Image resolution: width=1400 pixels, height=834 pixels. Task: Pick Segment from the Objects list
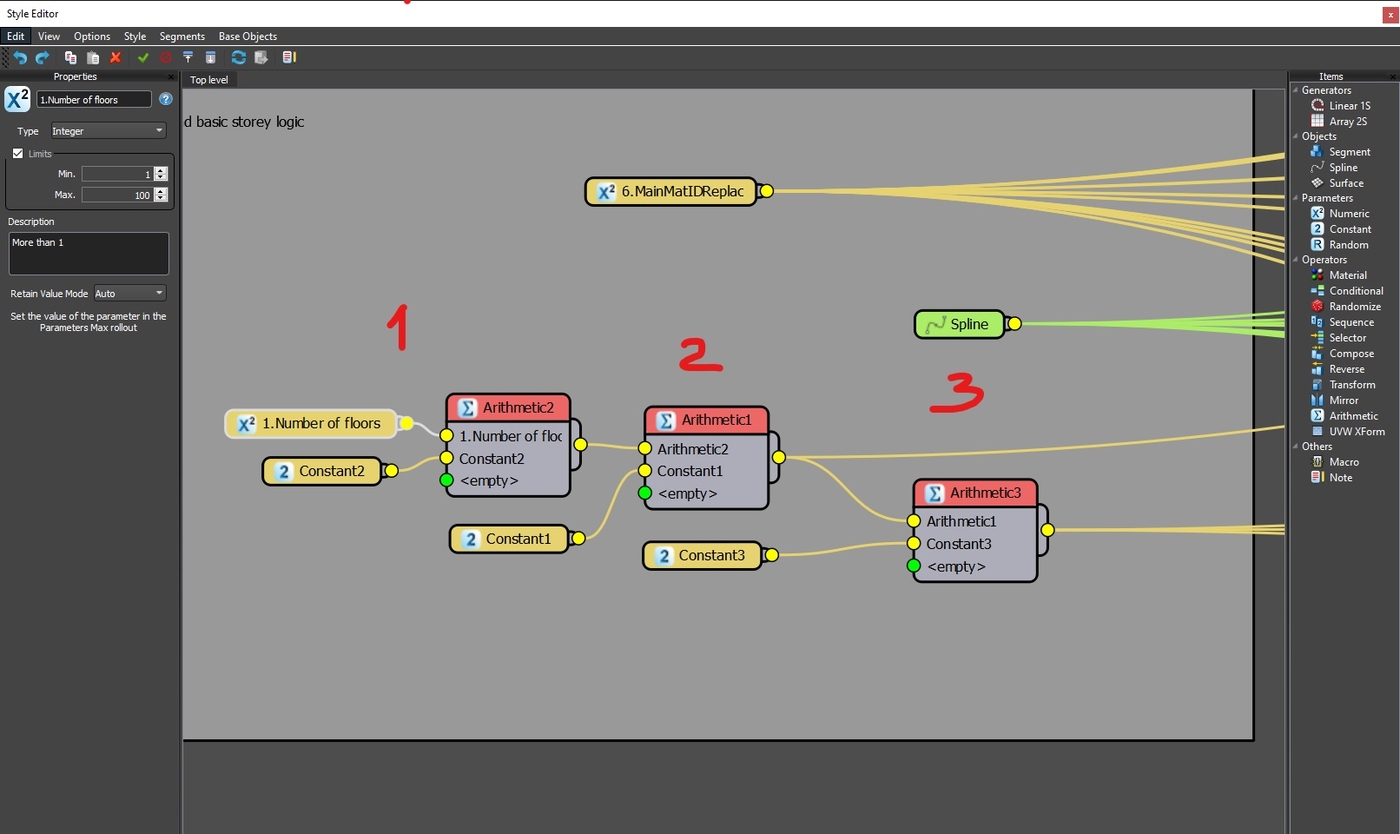click(x=1340, y=152)
